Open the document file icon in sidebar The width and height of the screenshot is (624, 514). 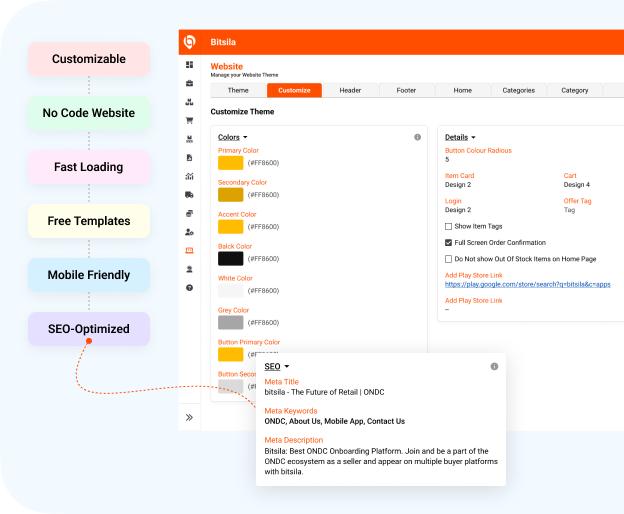(x=189, y=158)
